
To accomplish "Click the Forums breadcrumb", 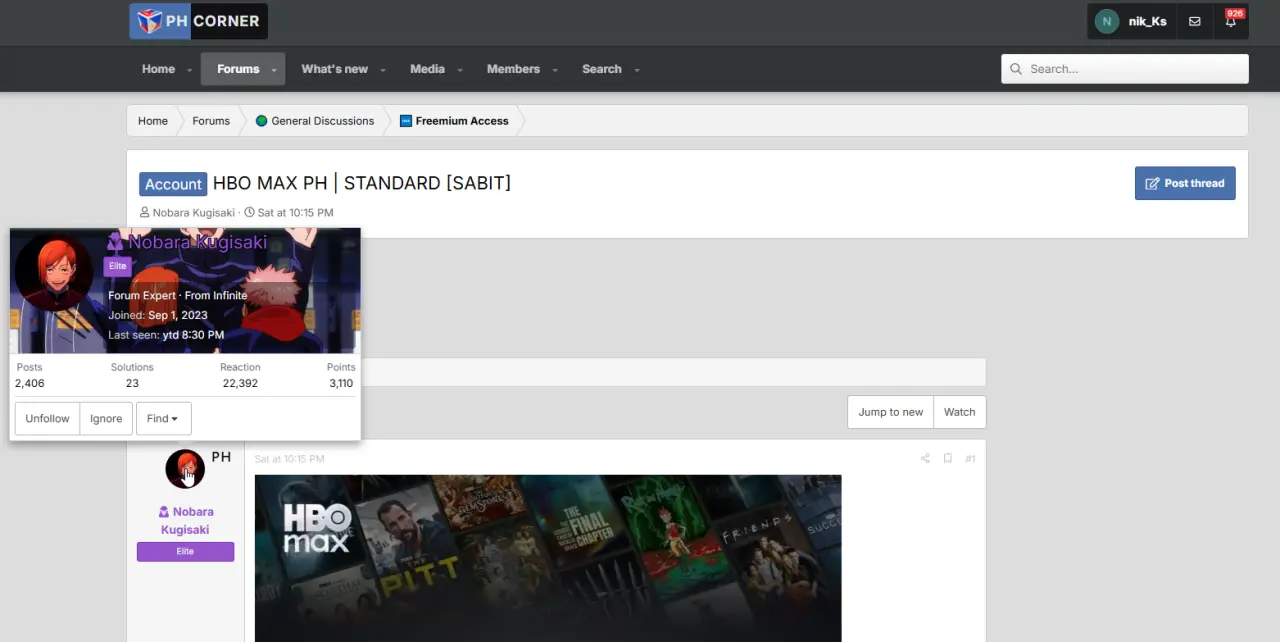I will pyautogui.click(x=211, y=121).
